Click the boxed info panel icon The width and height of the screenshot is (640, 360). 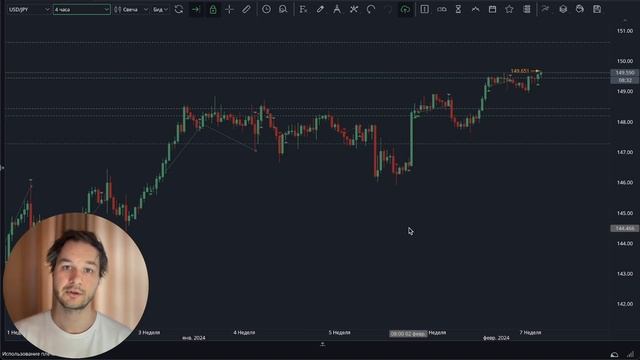point(424,9)
